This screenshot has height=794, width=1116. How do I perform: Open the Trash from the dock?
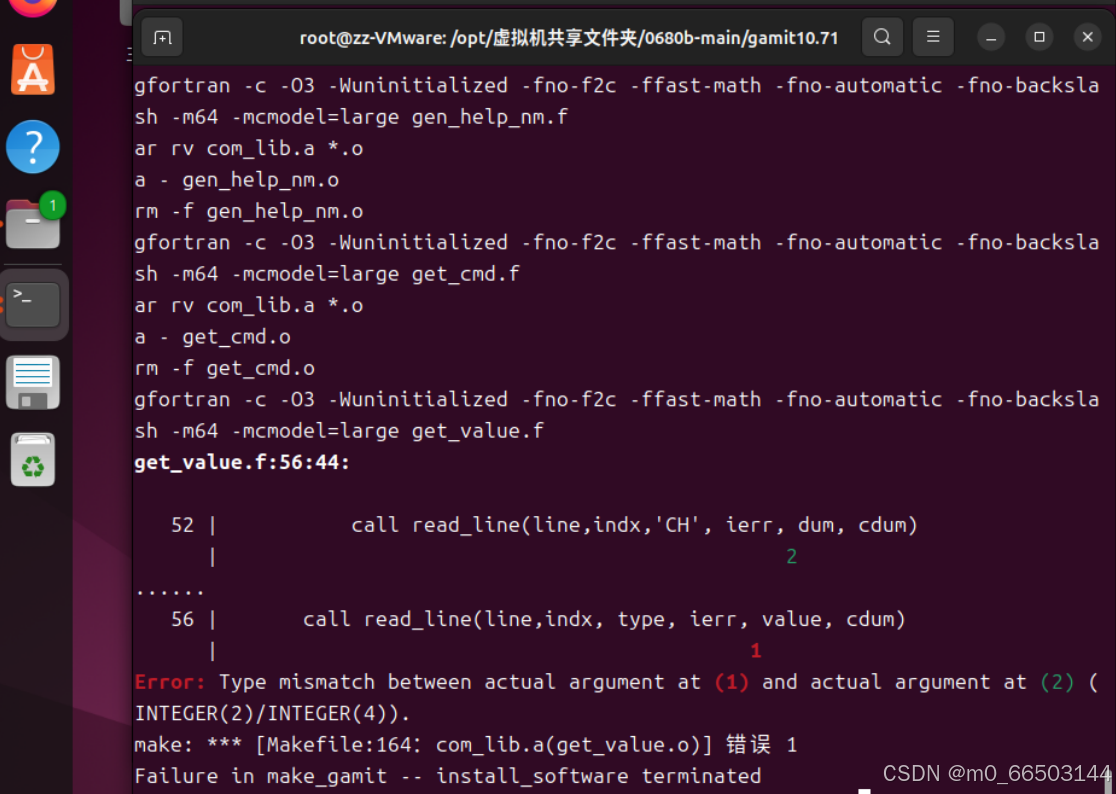coord(33,459)
